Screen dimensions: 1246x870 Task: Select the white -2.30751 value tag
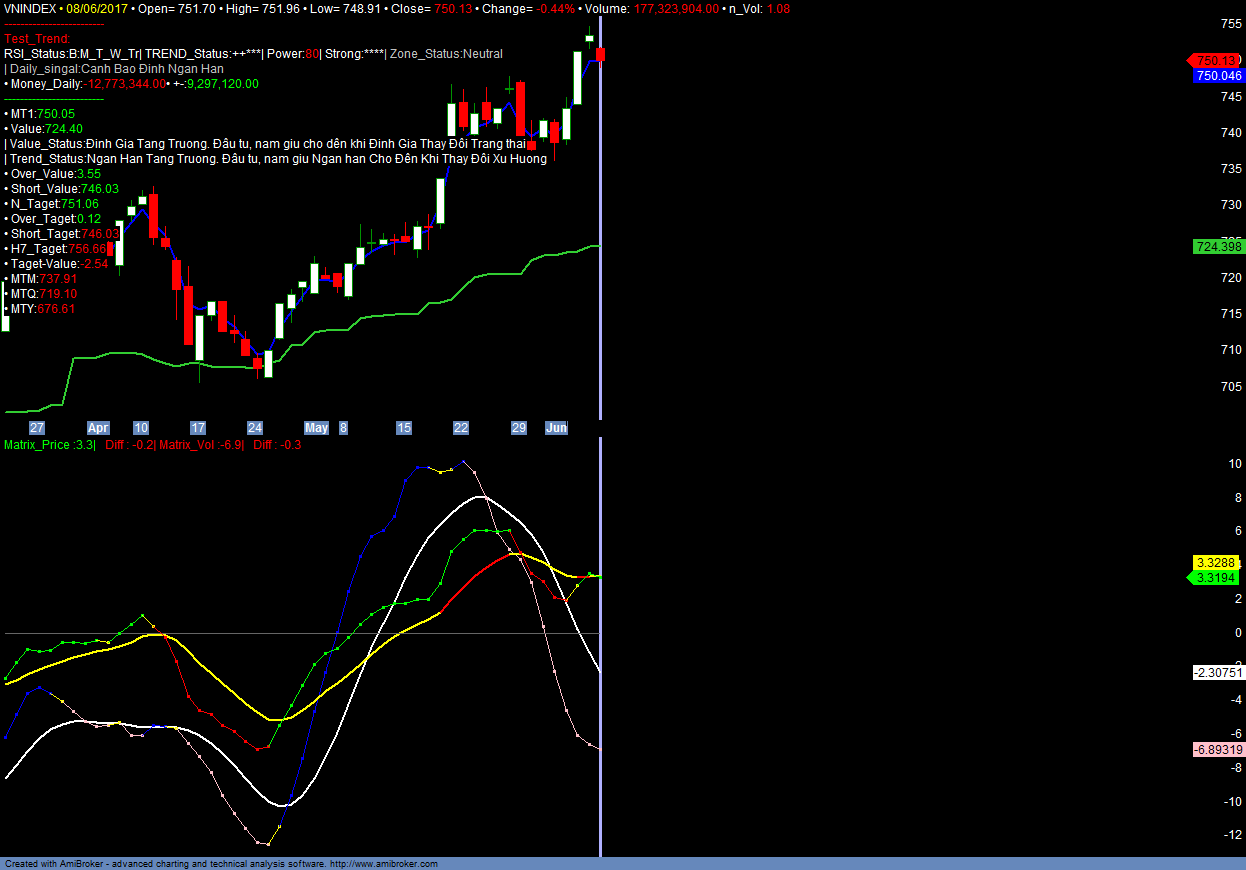pyautogui.click(x=1217, y=673)
